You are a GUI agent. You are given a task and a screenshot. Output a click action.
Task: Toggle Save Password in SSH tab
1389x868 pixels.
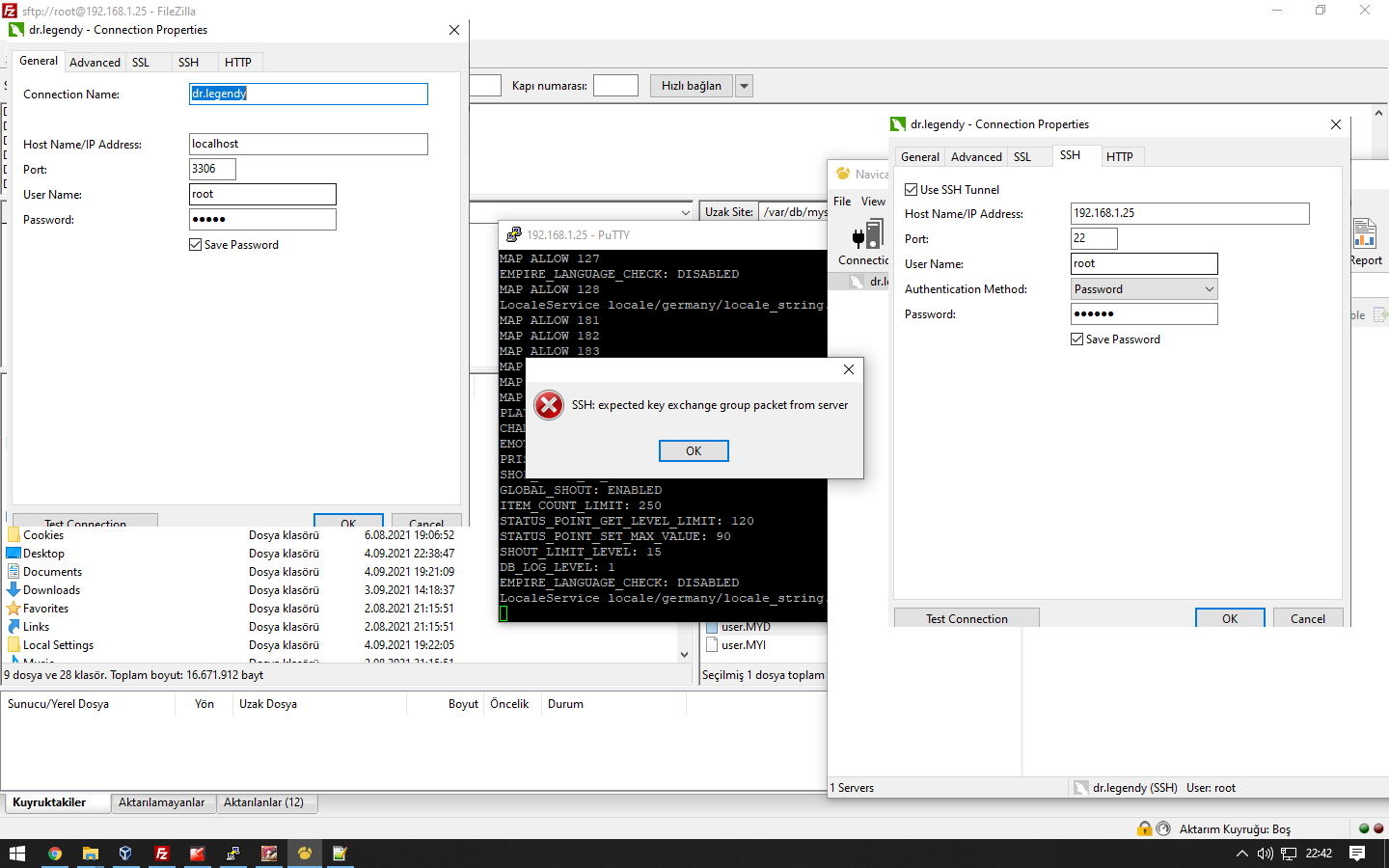point(1077,339)
